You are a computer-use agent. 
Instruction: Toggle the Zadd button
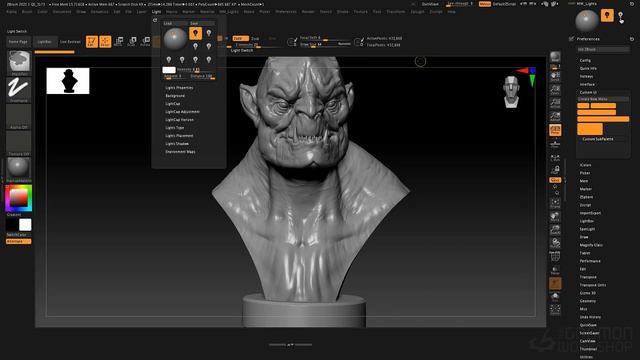[x=240, y=38]
